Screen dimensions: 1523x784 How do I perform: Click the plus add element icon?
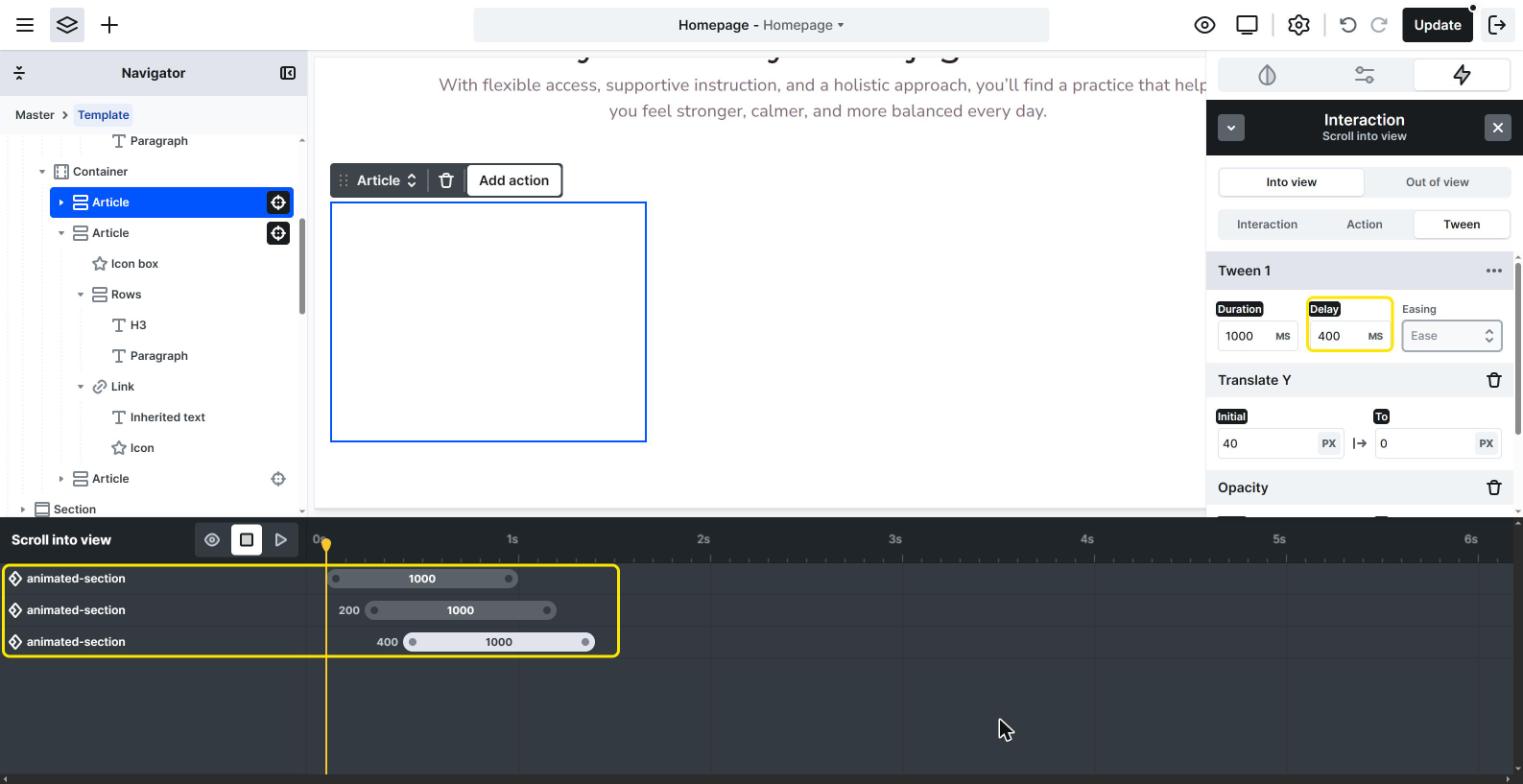[109, 25]
